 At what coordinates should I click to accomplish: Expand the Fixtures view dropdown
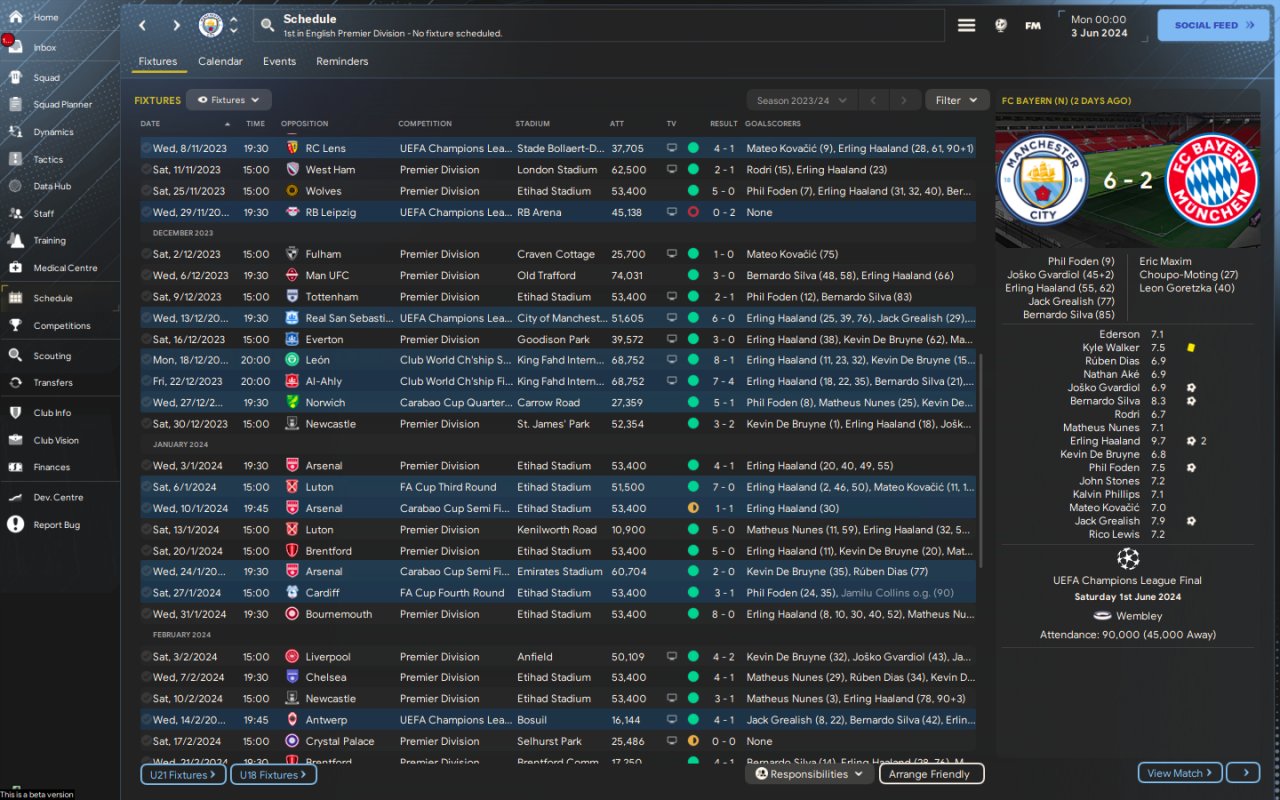pyautogui.click(x=229, y=100)
